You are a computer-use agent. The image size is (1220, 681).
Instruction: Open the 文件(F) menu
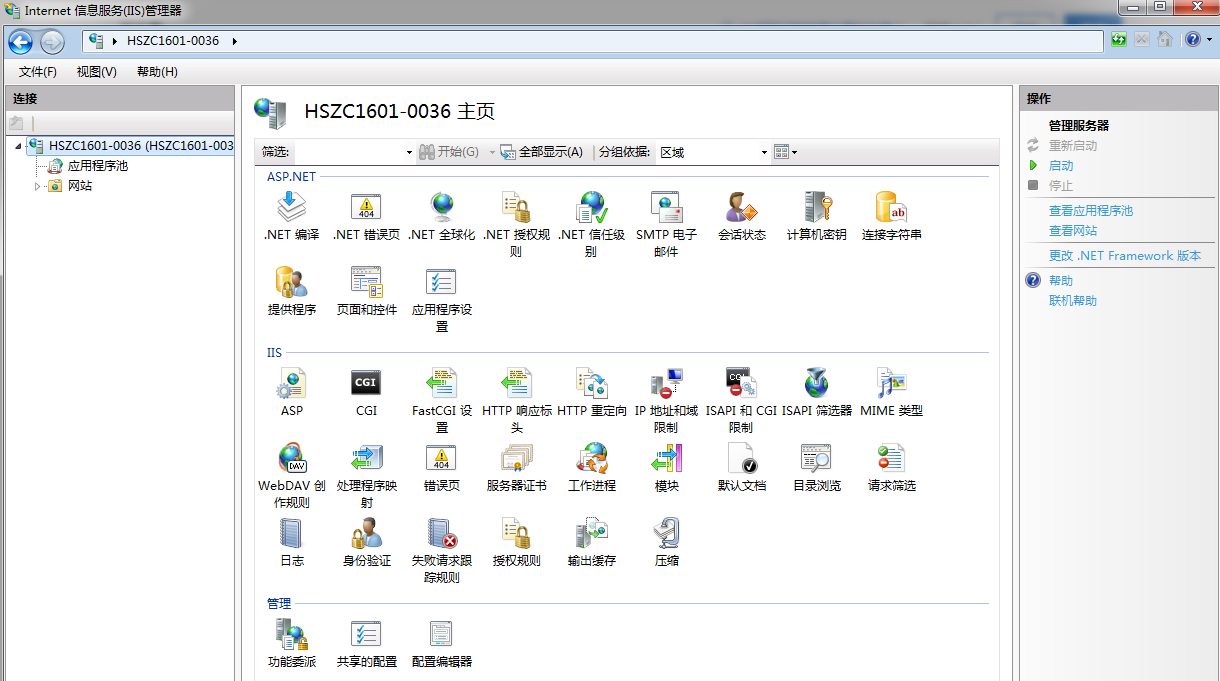click(38, 72)
